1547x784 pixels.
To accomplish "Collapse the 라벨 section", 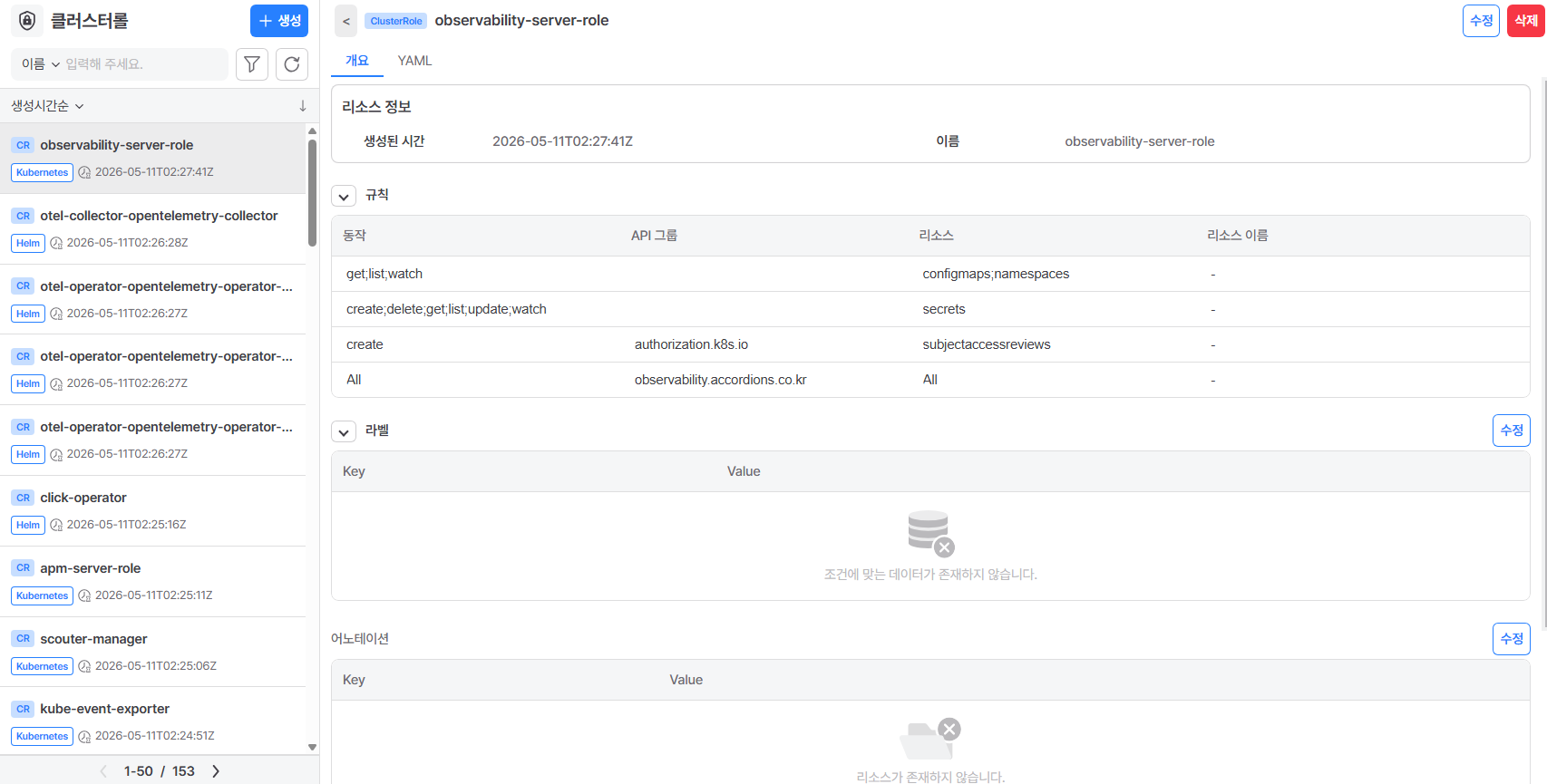I will tap(344, 431).
